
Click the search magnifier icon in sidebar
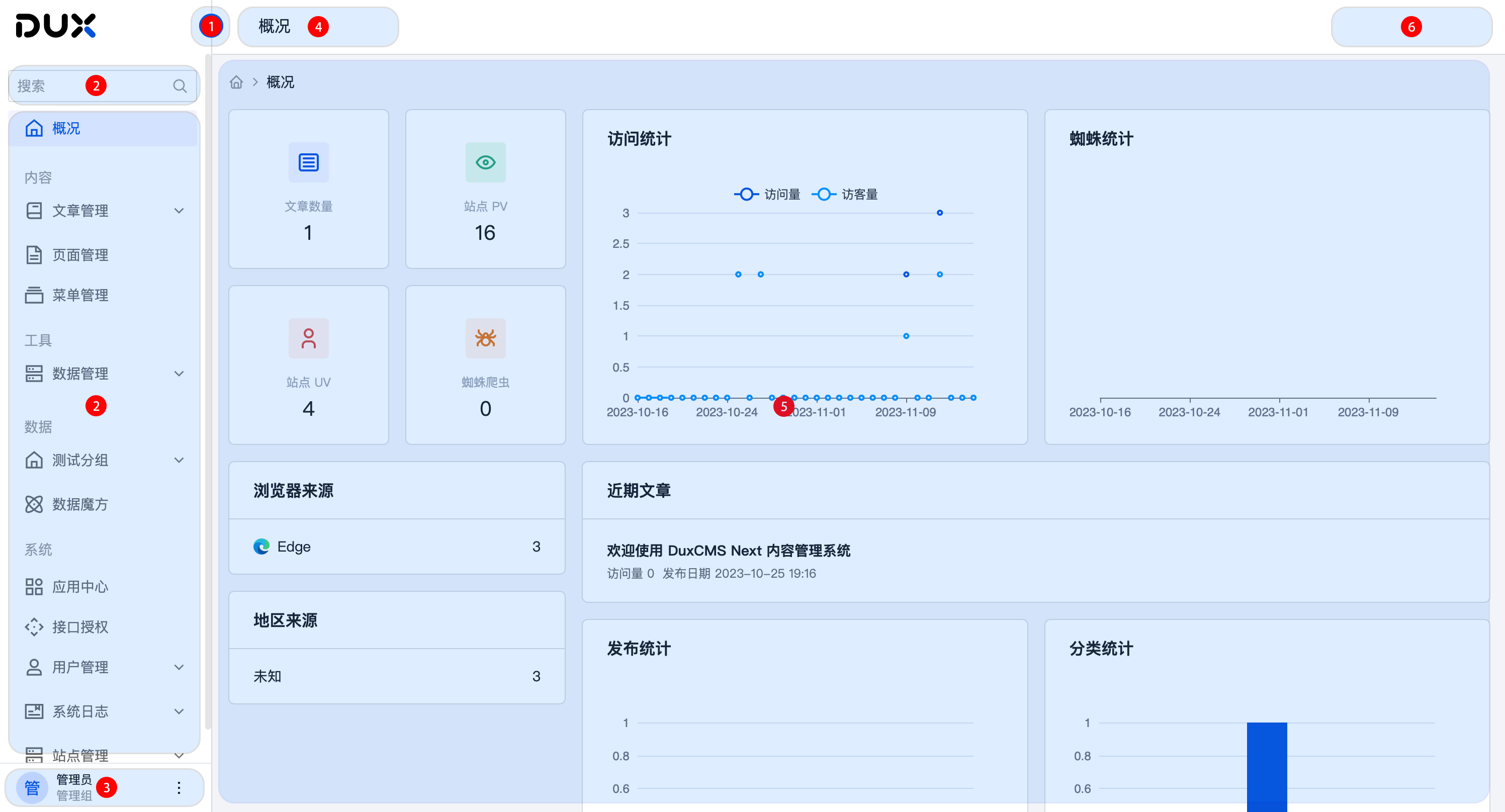180,86
